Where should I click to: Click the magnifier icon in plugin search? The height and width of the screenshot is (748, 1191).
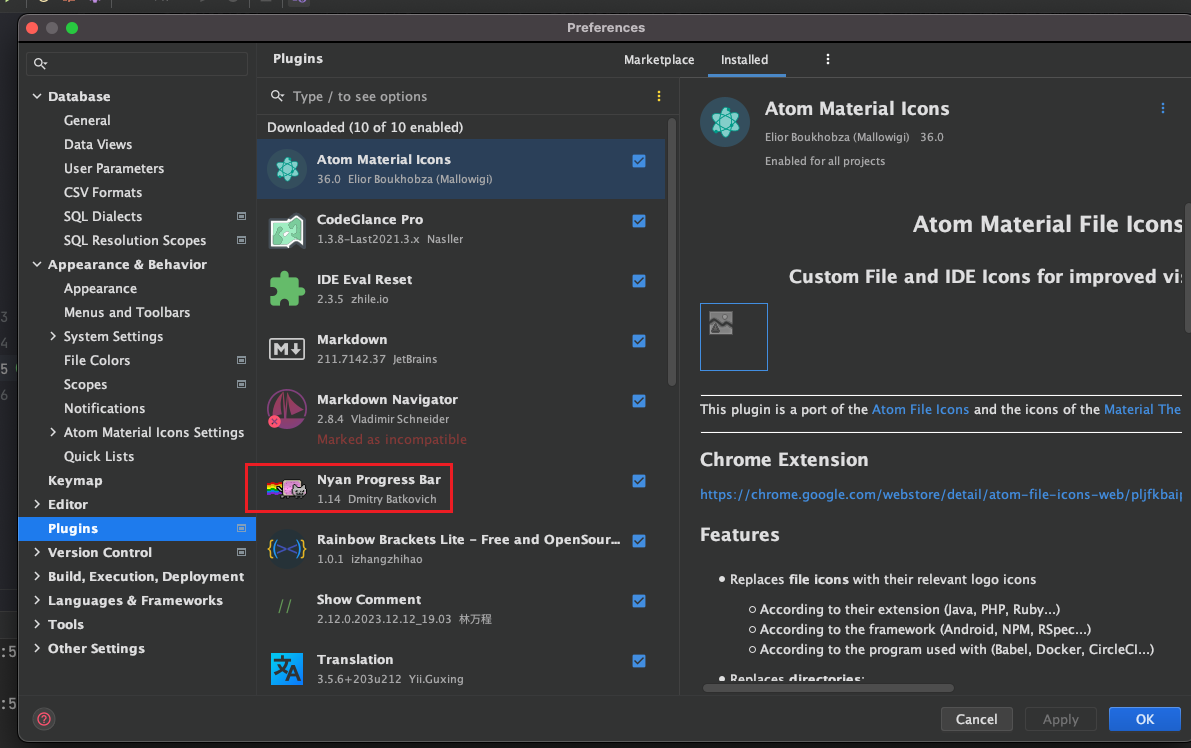(278, 96)
